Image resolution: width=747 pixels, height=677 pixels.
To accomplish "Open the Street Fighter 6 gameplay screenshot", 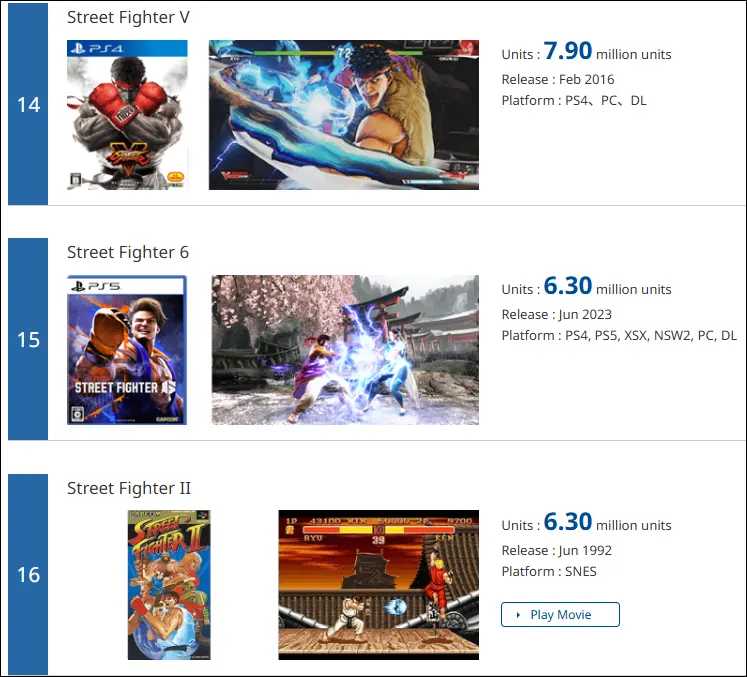I will click(x=345, y=350).
